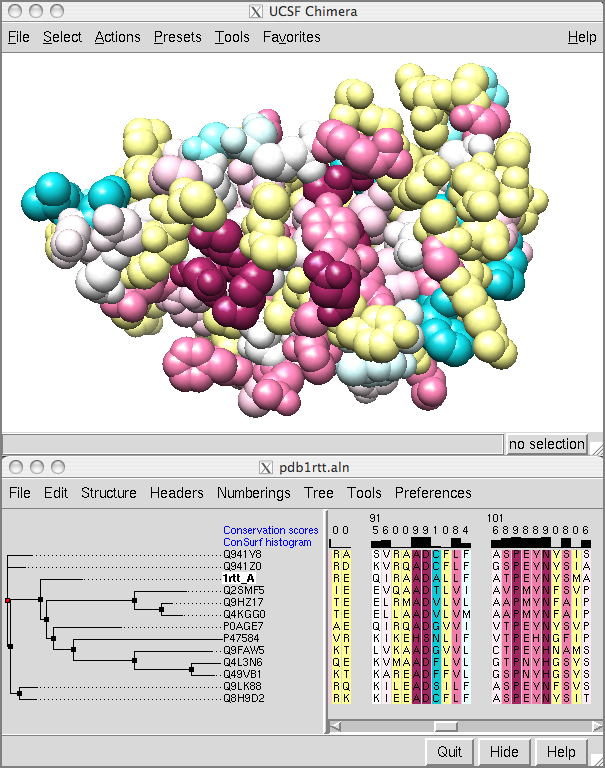This screenshot has width=605, height=768.
Task: Open the Actions menu
Action: (117, 37)
